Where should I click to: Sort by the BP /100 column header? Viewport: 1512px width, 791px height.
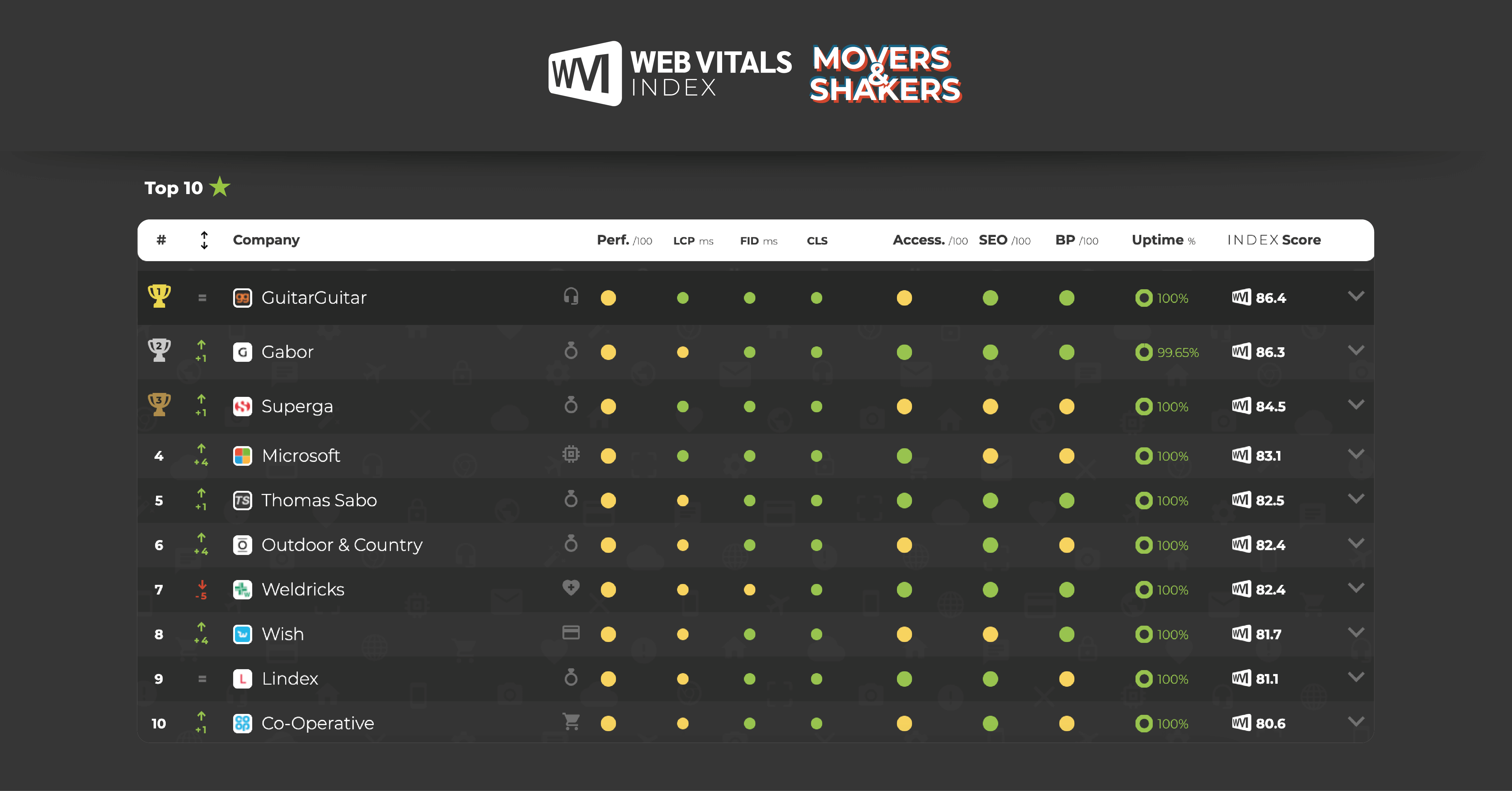click(1077, 241)
